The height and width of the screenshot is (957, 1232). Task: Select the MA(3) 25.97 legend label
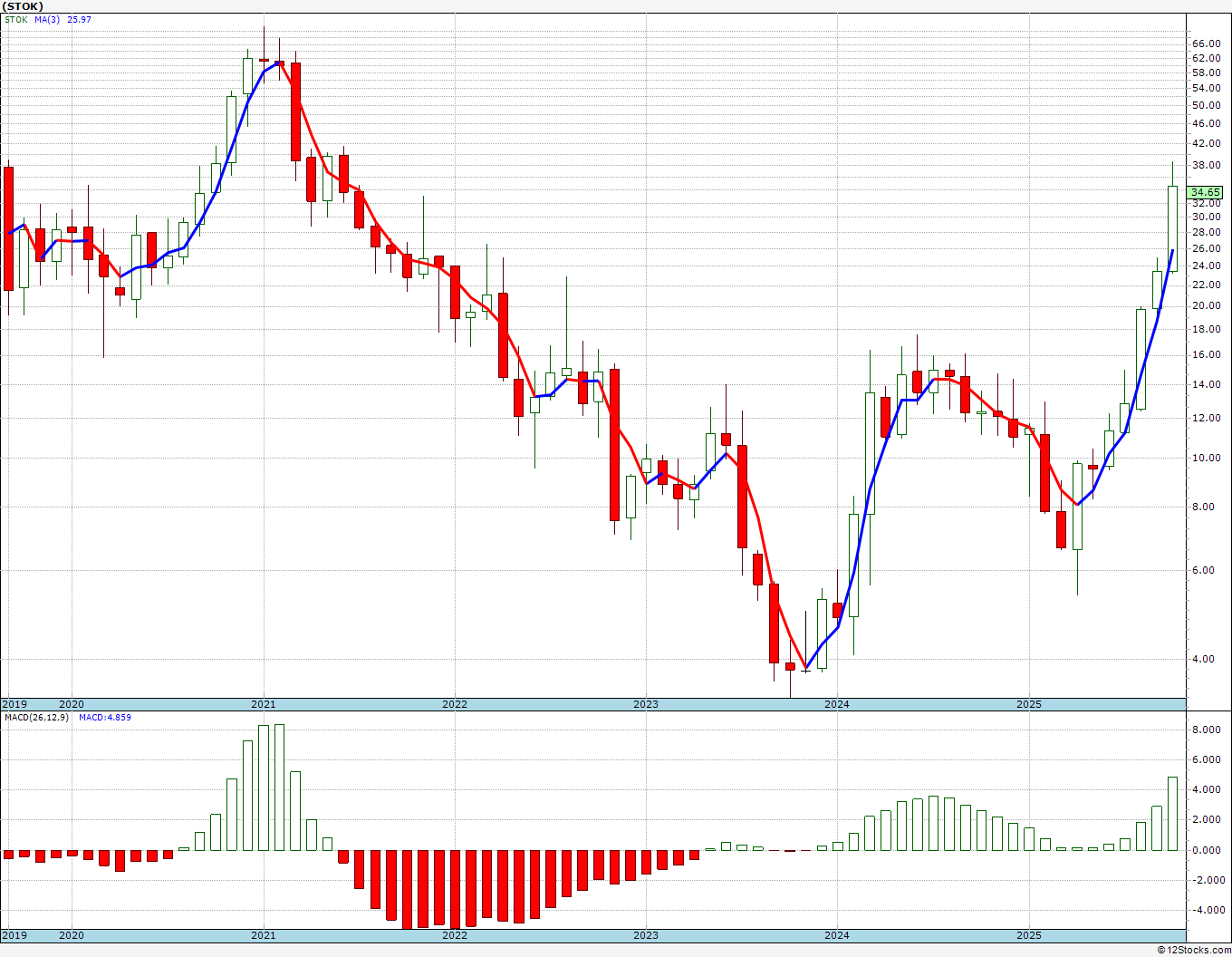tap(63, 20)
